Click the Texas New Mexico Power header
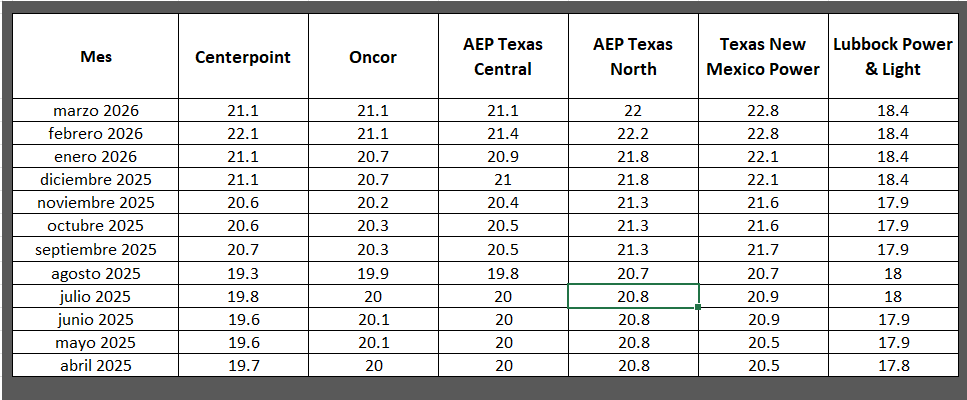The image size is (967, 400). coord(763,57)
